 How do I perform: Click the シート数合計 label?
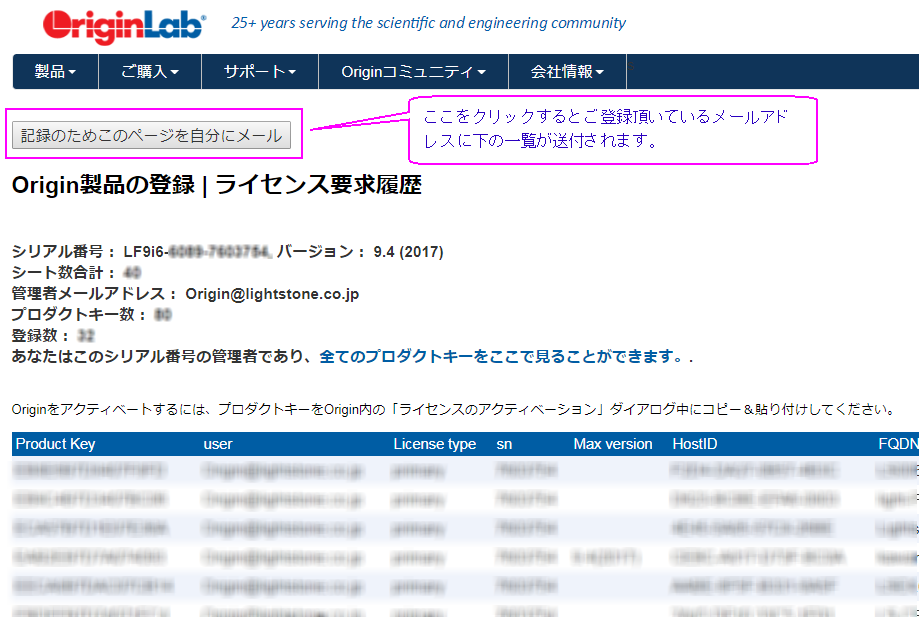pos(64,272)
